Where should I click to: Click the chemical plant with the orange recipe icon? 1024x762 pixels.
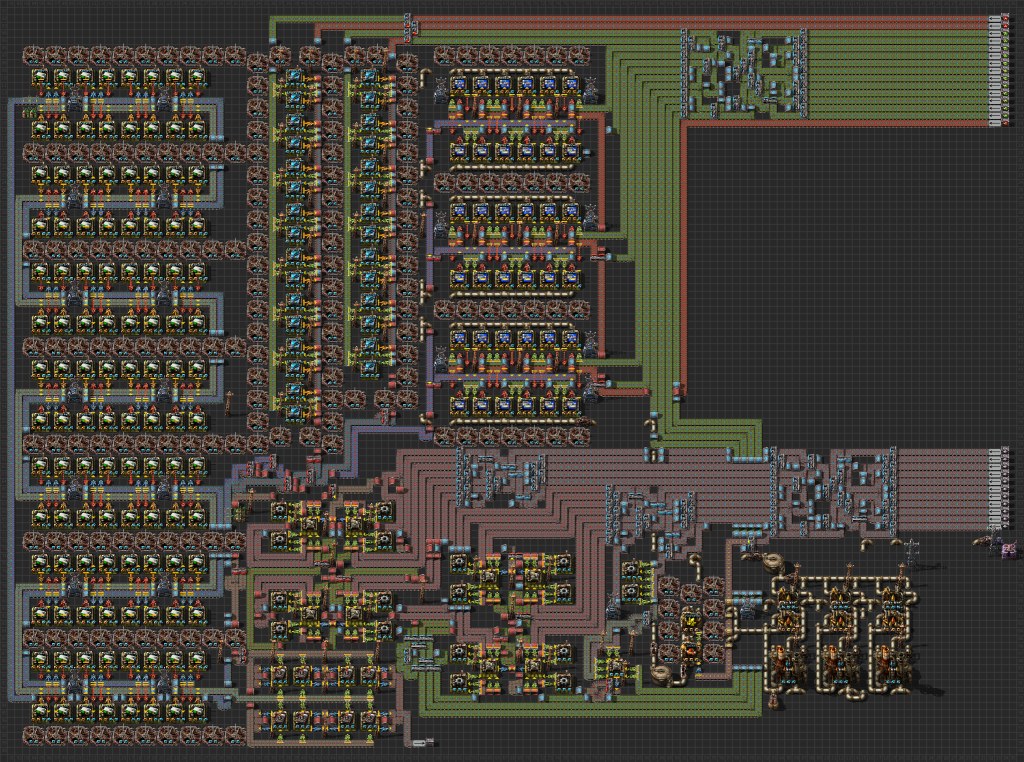(x=690, y=649)
